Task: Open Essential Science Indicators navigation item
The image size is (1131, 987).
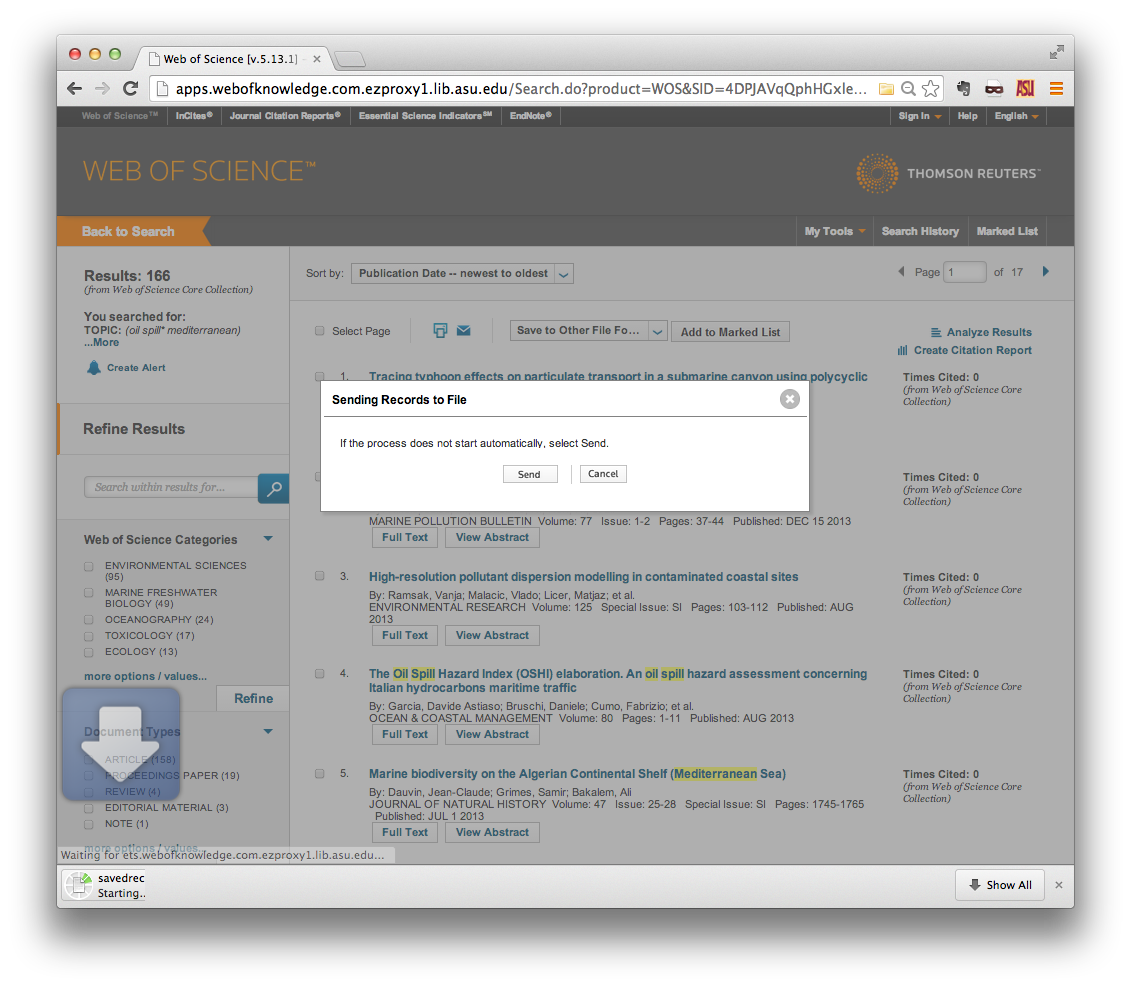Action: (x=425, y=116)
